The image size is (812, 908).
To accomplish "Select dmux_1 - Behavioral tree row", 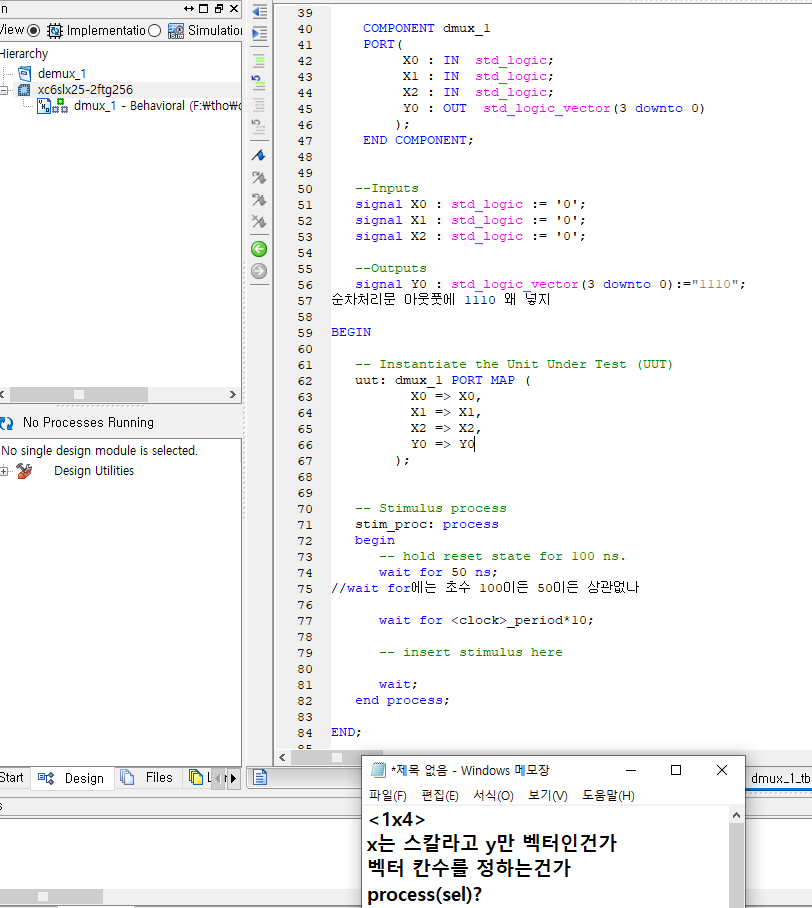I will pyautogui.click(x=158, y=105).
